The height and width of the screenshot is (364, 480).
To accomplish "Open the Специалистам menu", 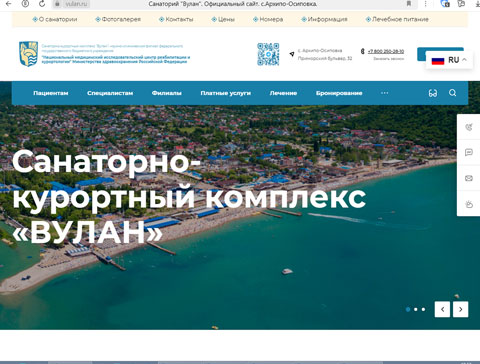I will tap(110, 93).
